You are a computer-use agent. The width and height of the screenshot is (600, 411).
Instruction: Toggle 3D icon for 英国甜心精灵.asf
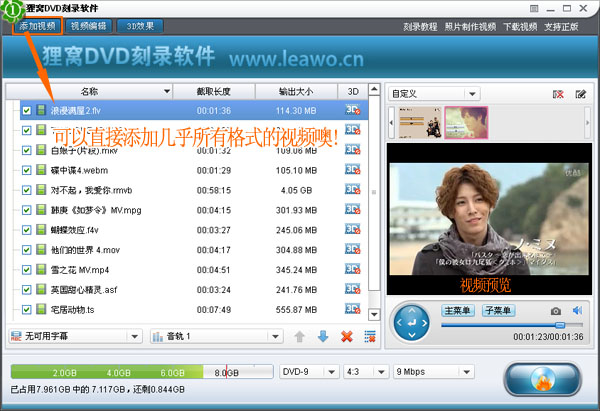pos(352,289)
